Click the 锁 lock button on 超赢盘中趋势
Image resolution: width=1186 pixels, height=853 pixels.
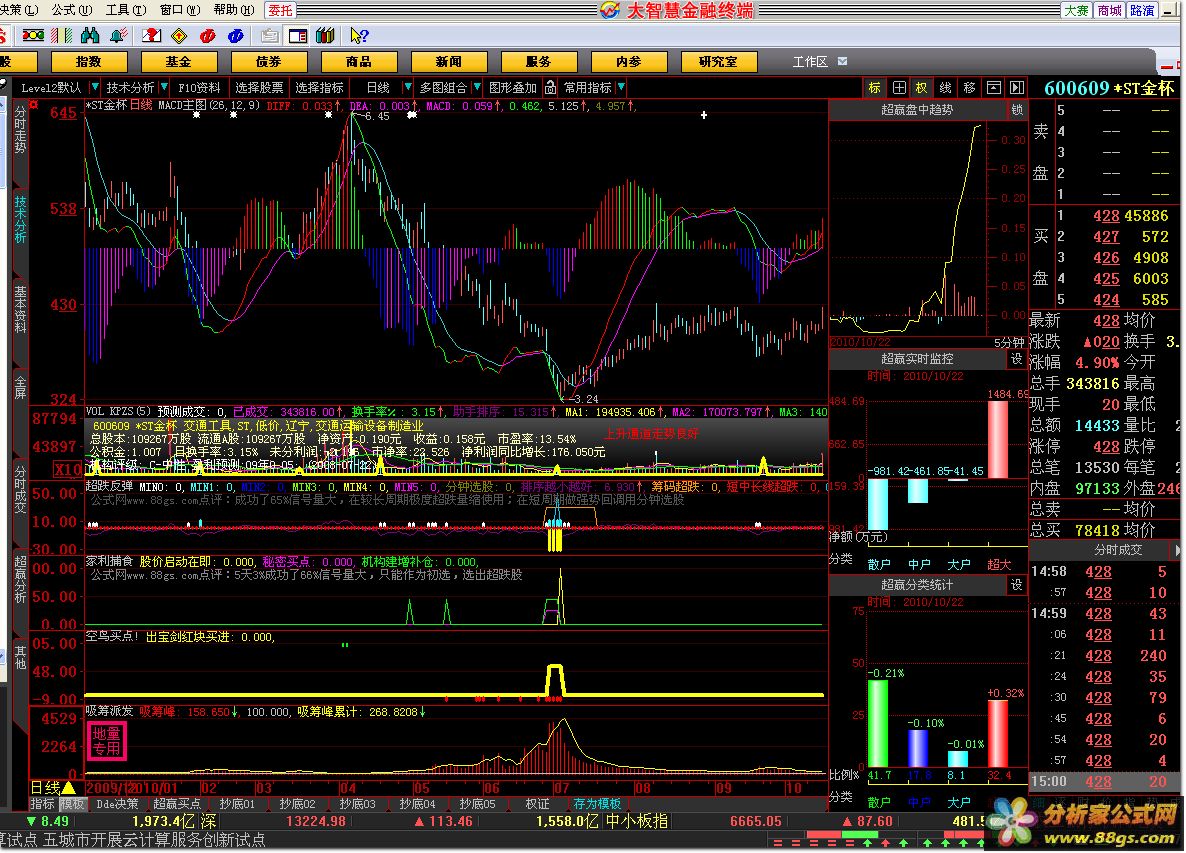tap(1017, 110)
